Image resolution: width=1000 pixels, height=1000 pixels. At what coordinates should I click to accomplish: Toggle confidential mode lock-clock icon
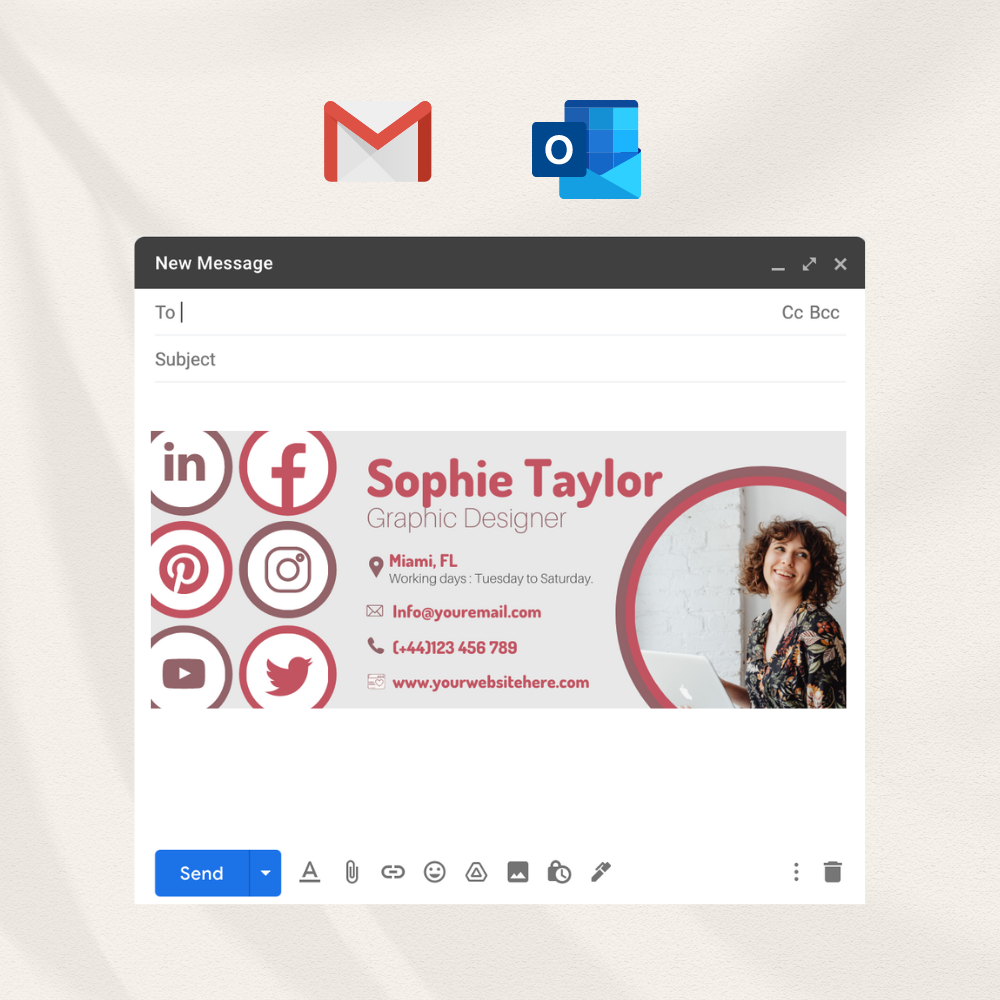(x=559, y=872)
